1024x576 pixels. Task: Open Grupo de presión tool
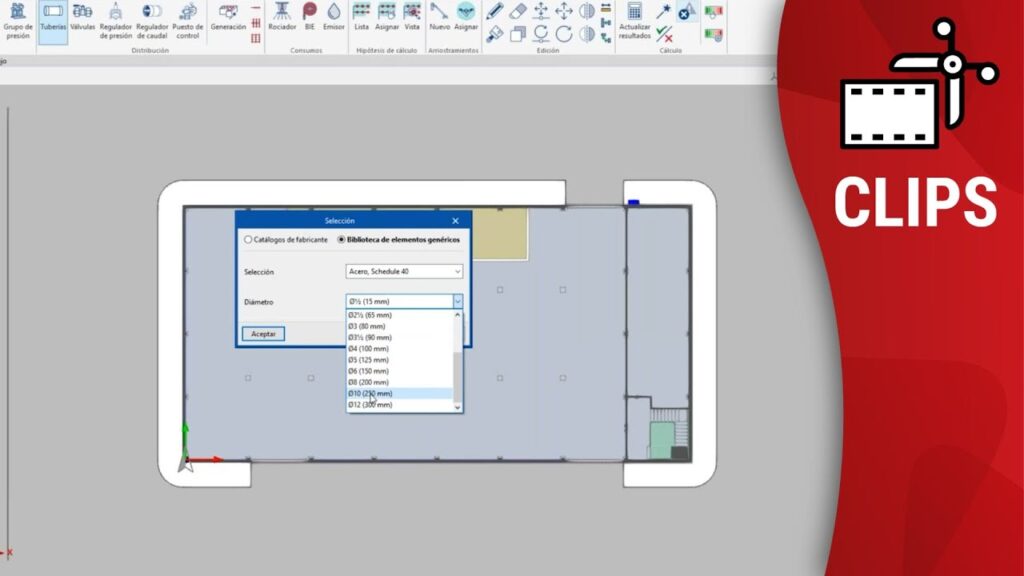click(18, 20)
